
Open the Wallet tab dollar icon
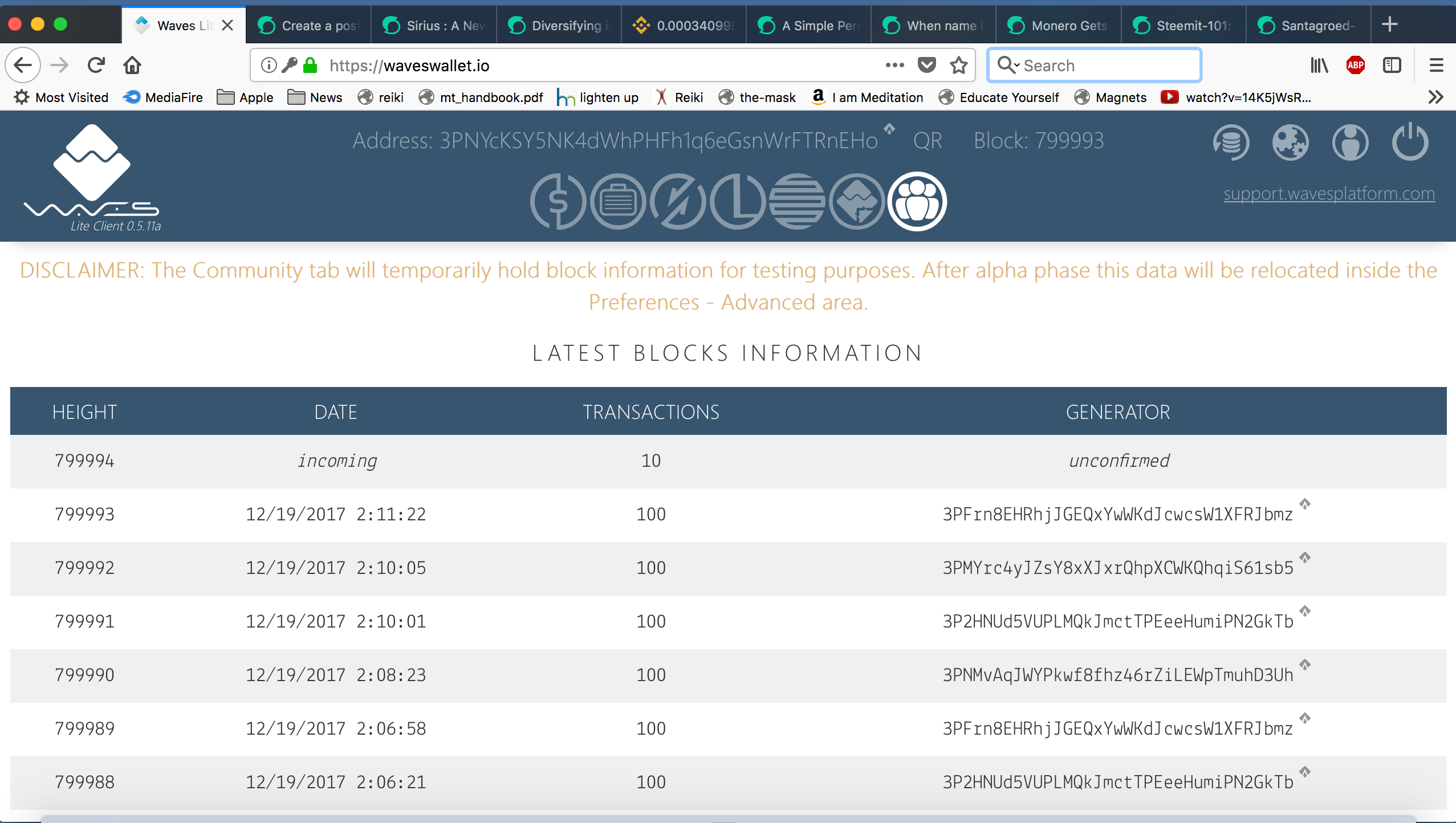pos(558,201)
